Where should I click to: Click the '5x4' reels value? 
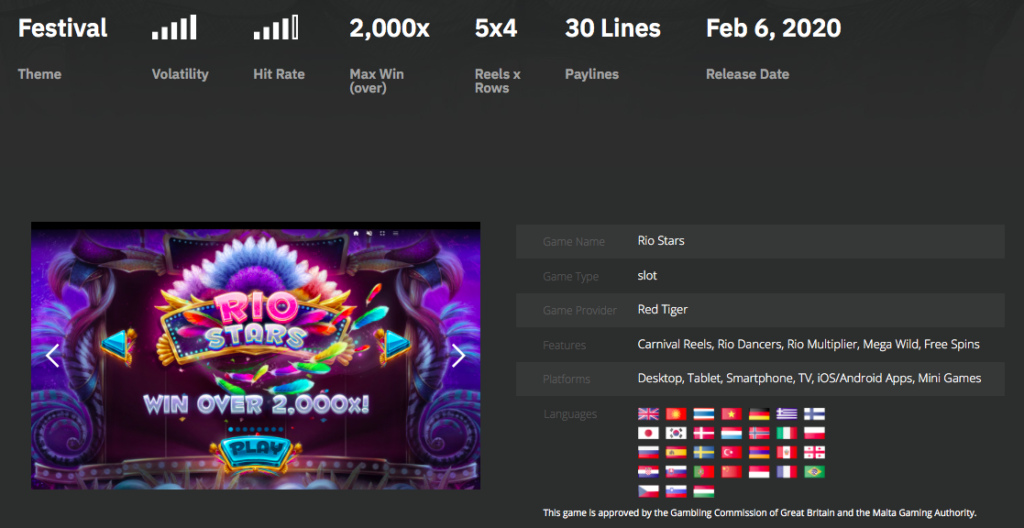coord(496,28)
